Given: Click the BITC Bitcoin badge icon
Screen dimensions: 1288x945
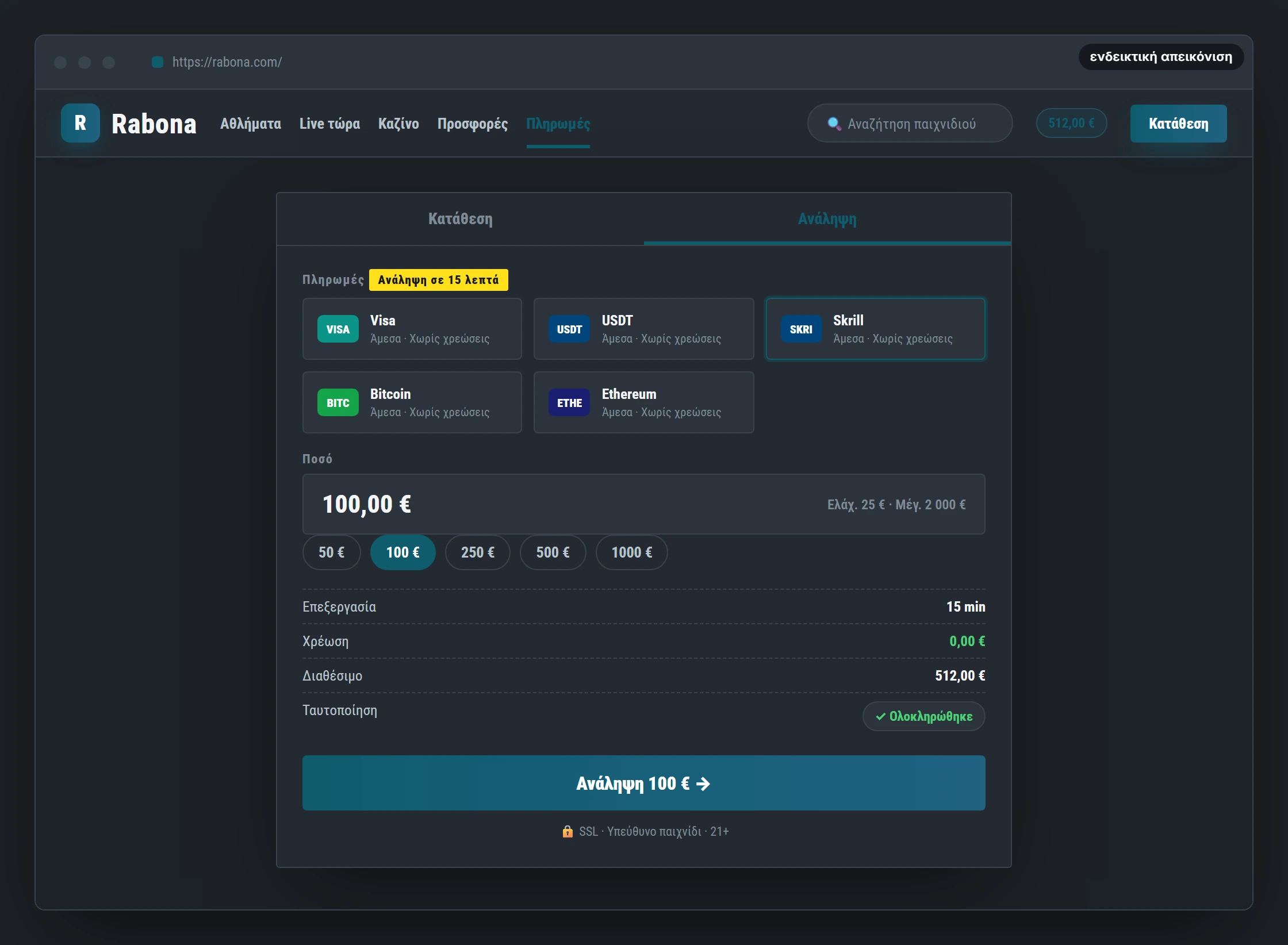Looking at the screenshot, I should [338, 403].
